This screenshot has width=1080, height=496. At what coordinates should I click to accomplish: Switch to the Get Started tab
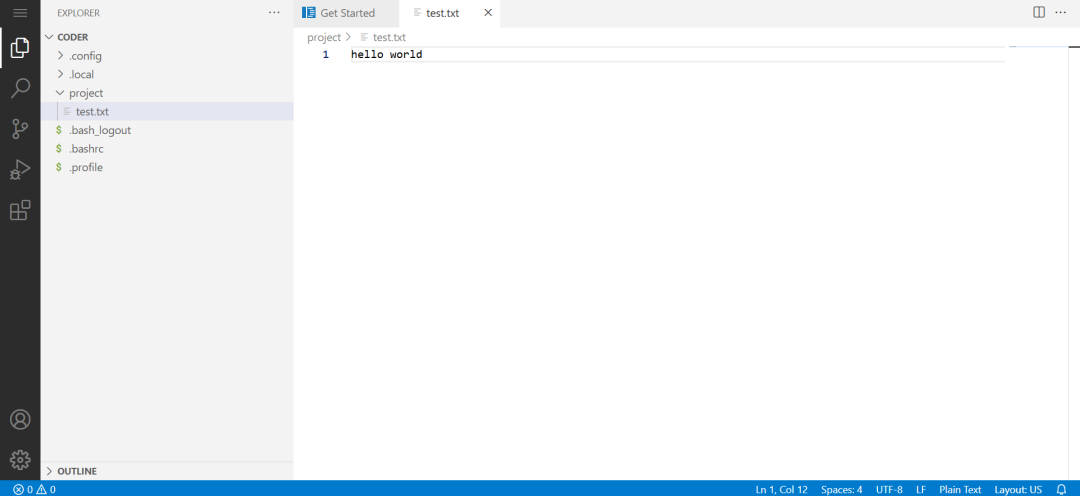(x=346, y=13)
